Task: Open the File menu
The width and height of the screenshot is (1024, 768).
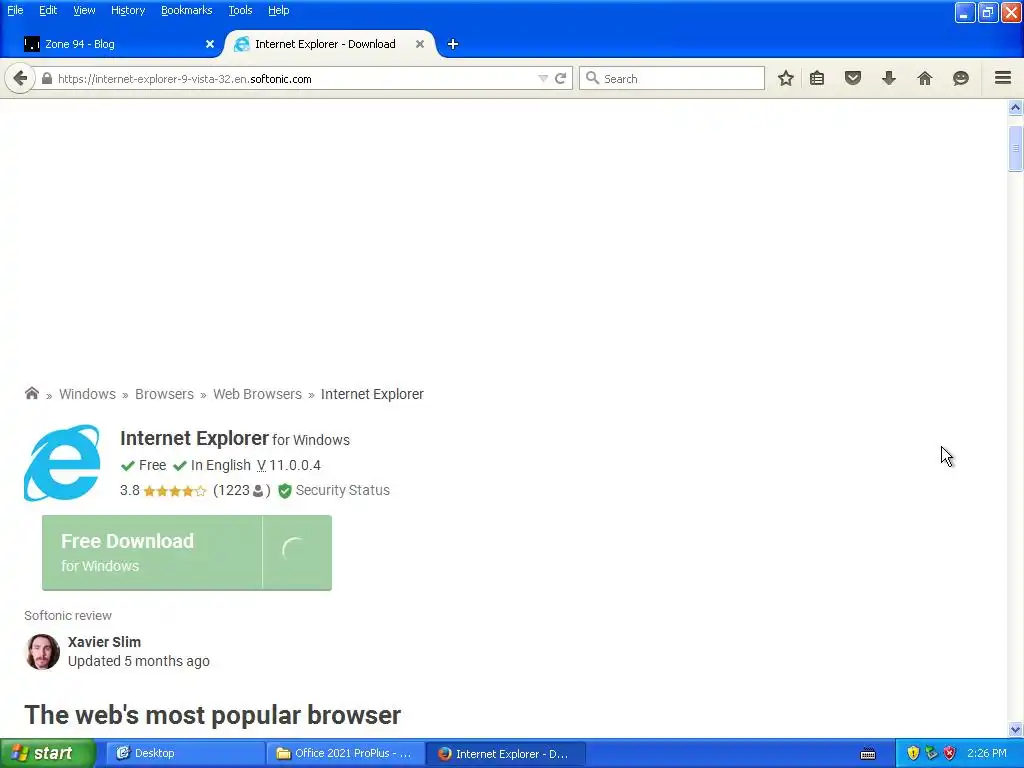Action: click(15, 10)
